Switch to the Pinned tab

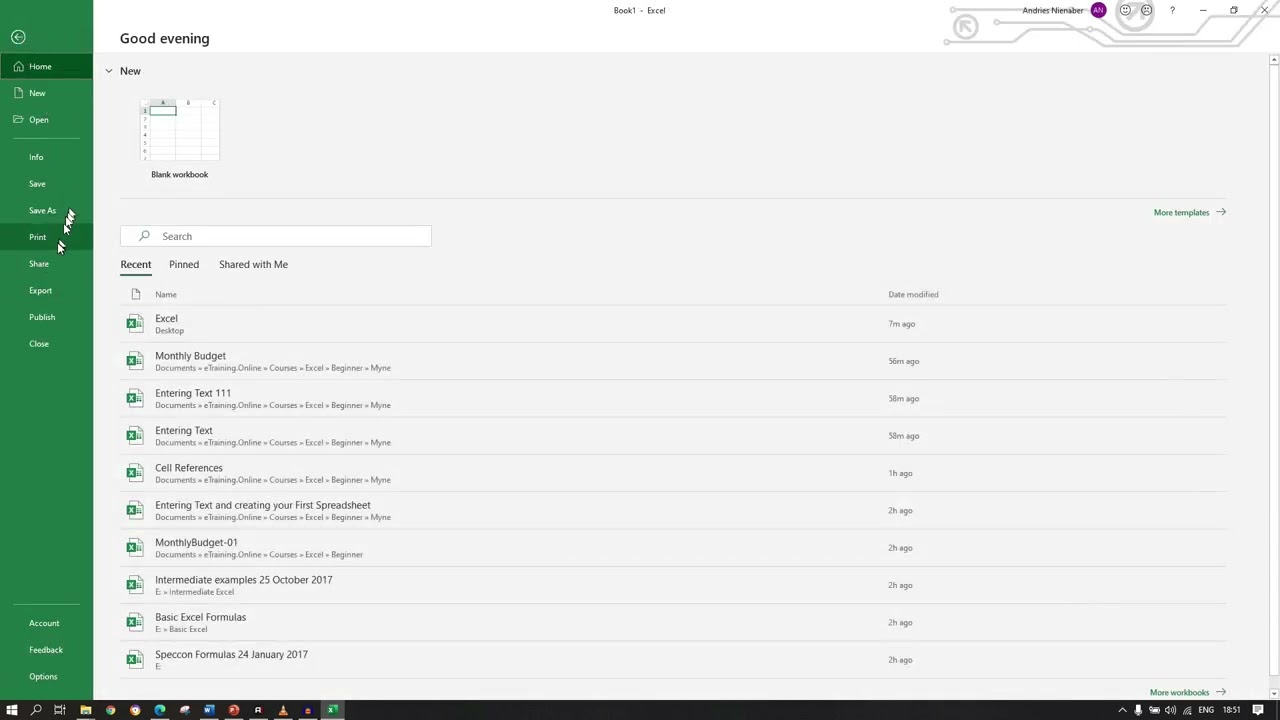click(x=184, y=264)
